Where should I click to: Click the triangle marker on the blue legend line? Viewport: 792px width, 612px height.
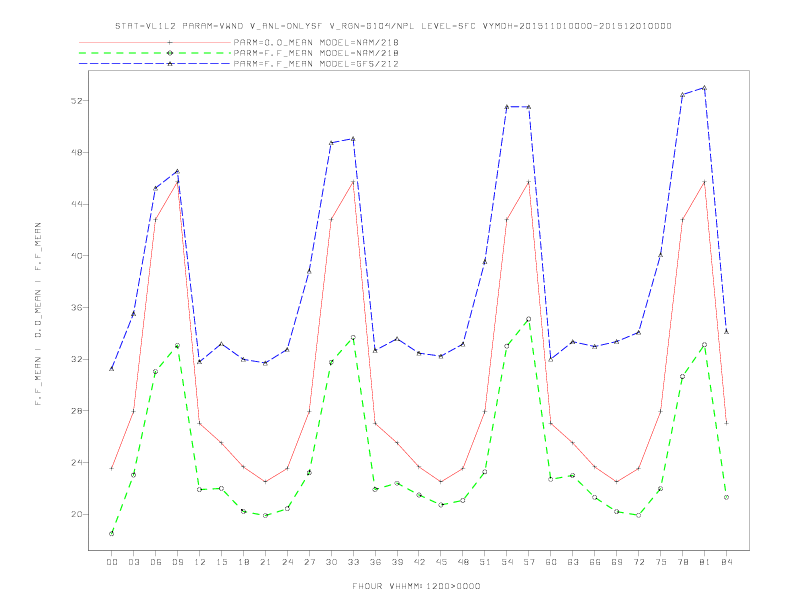[170, 64]
